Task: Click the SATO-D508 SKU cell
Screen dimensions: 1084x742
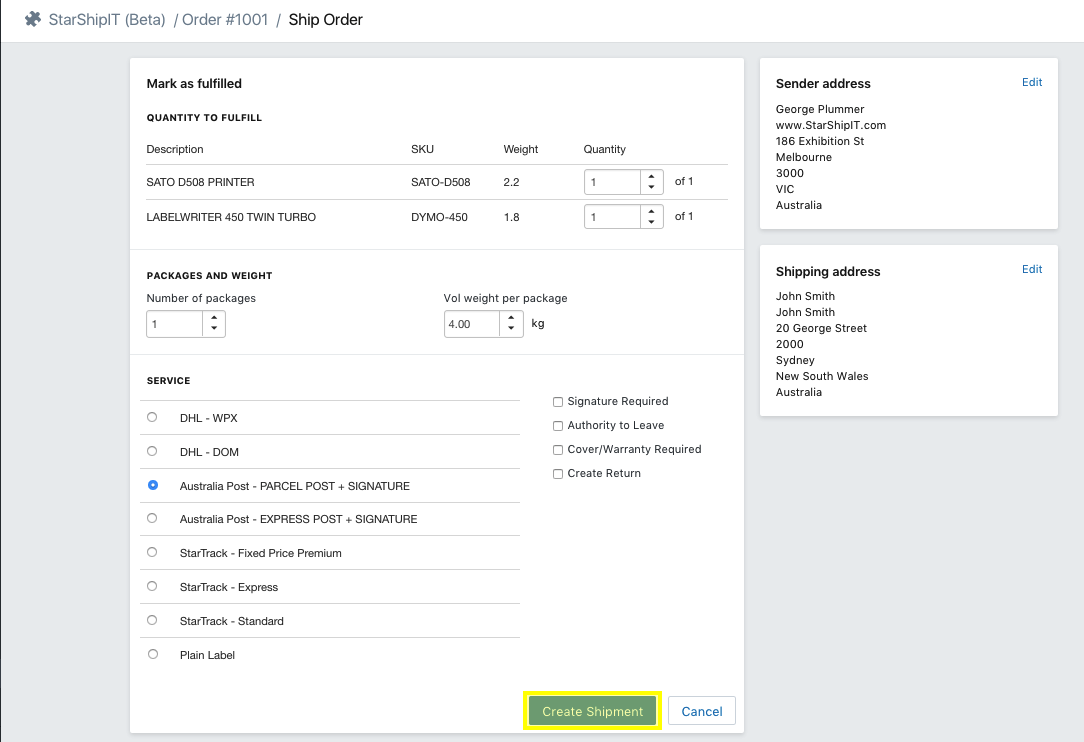Action: [440, 182]
